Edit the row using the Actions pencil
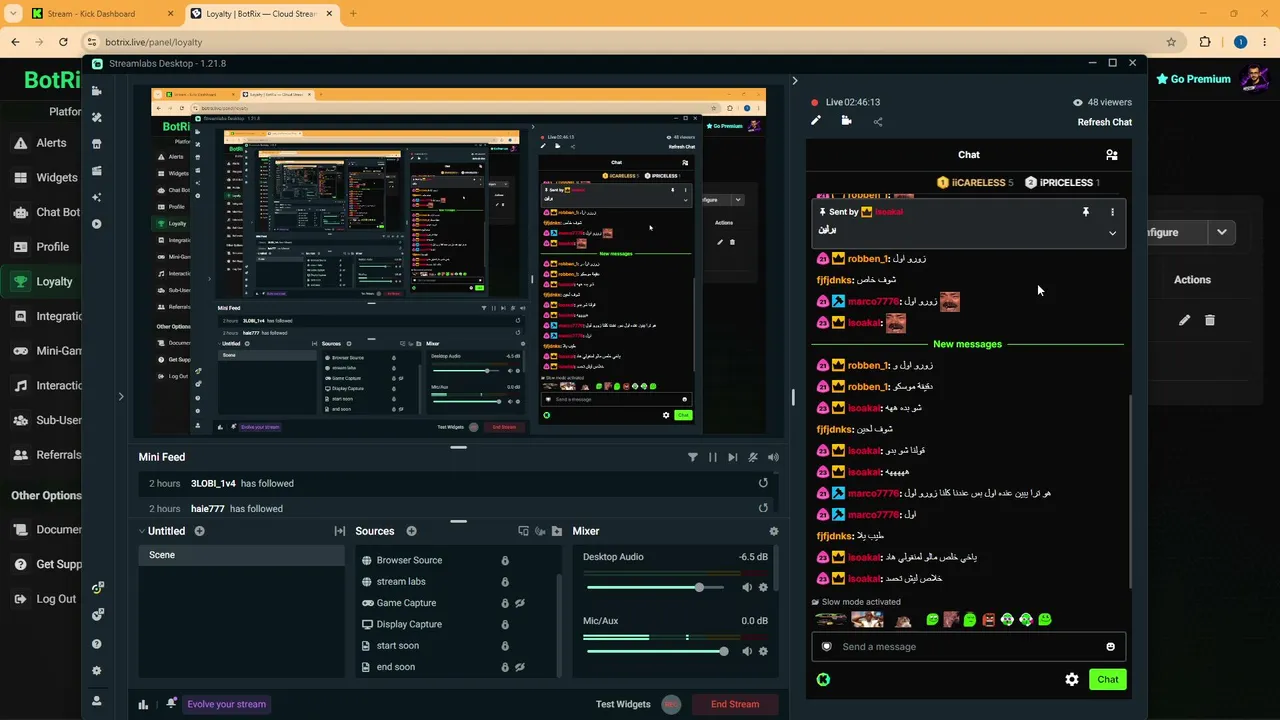The image size is (1280, 720). tap(1184, 320)
